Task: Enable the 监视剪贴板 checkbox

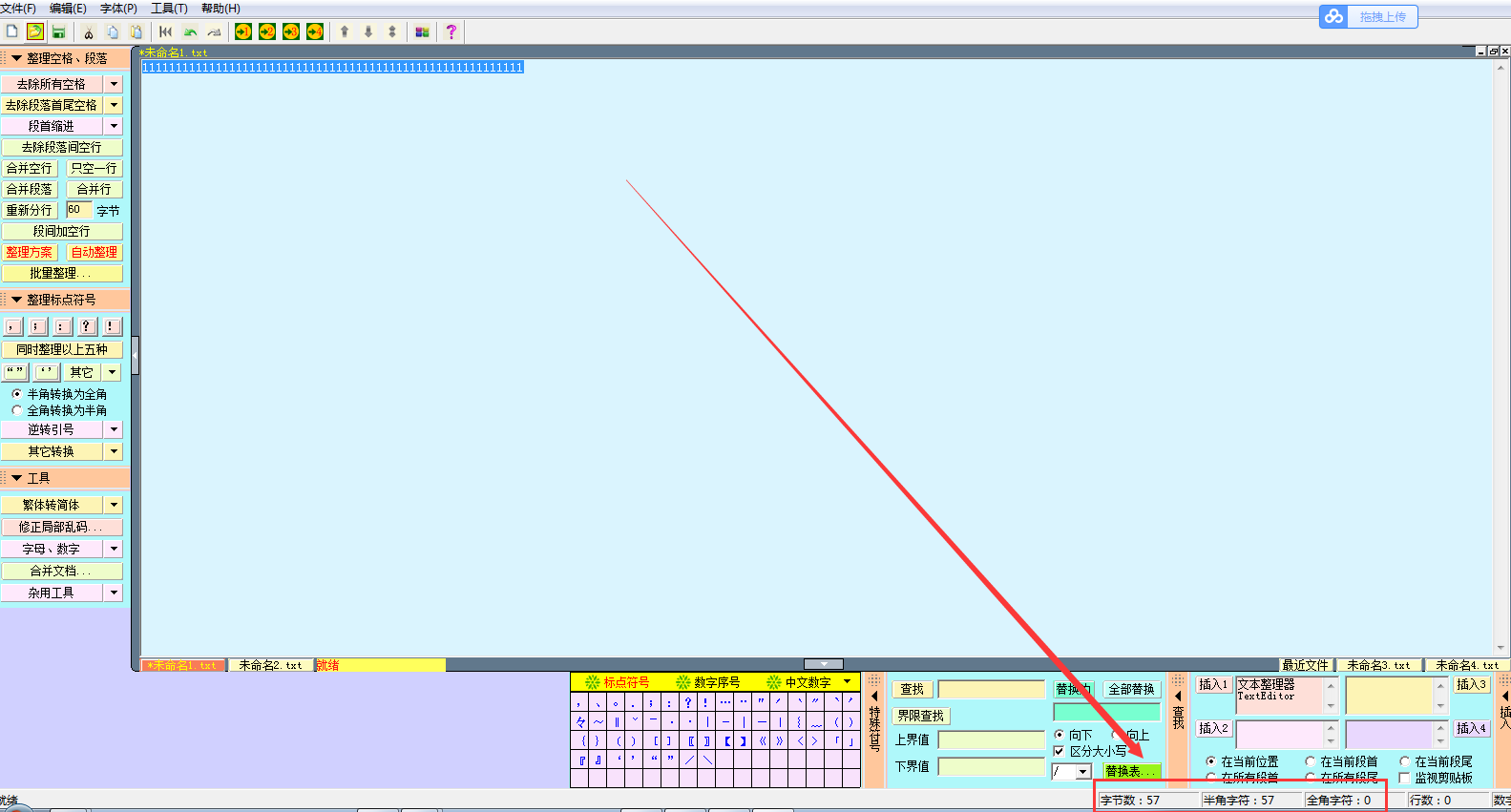Action: (1404, 778)
